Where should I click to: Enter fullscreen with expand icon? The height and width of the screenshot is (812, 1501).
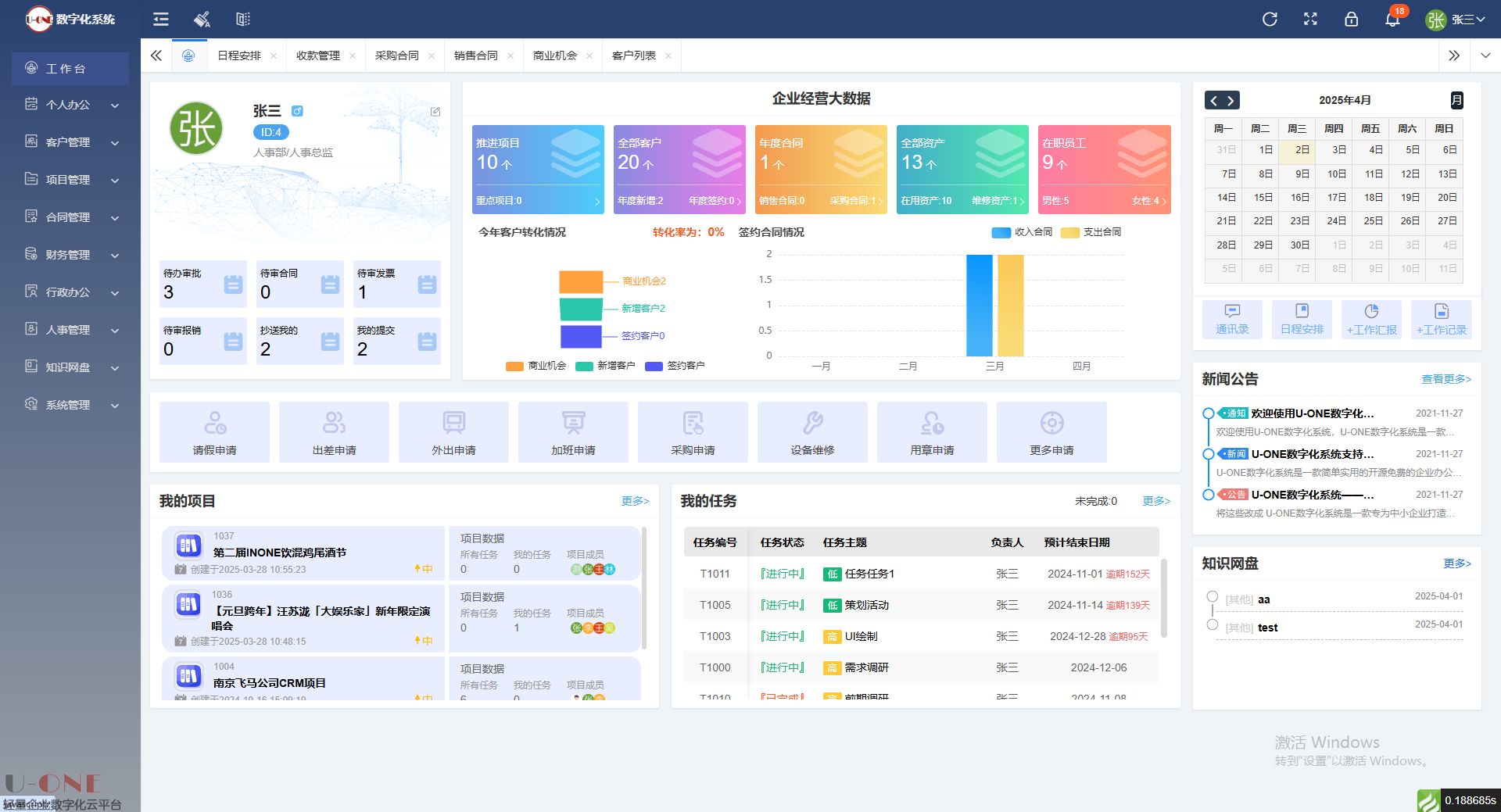[1310, 19]
